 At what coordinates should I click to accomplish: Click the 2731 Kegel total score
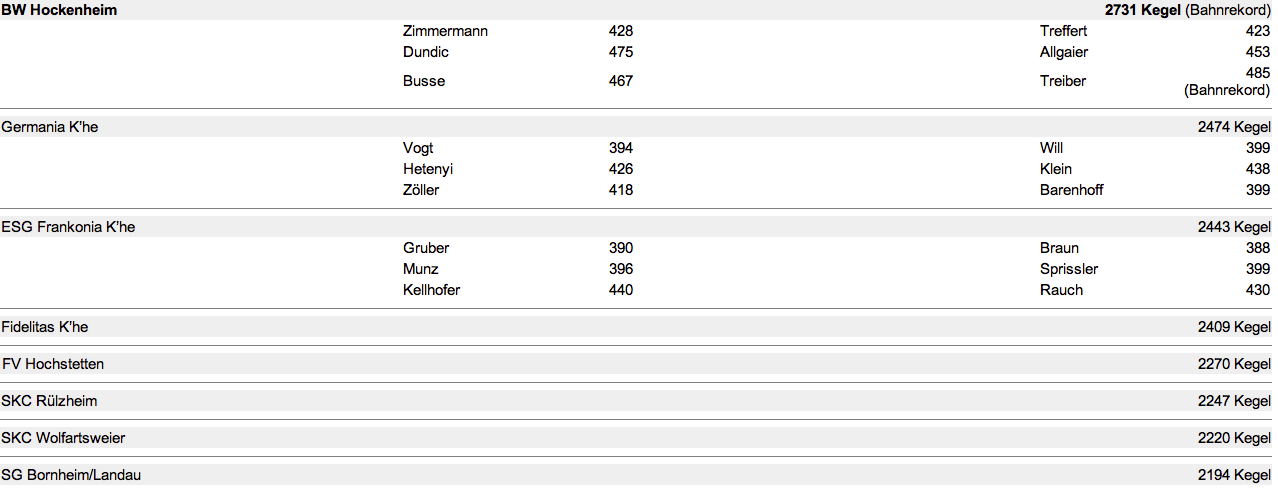click(x=1143, y=10)
